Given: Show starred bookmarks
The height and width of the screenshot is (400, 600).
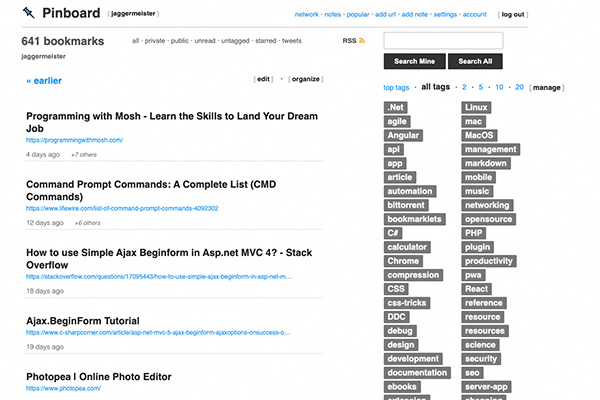Looking at the screenshot, I should tap(266, 41).
